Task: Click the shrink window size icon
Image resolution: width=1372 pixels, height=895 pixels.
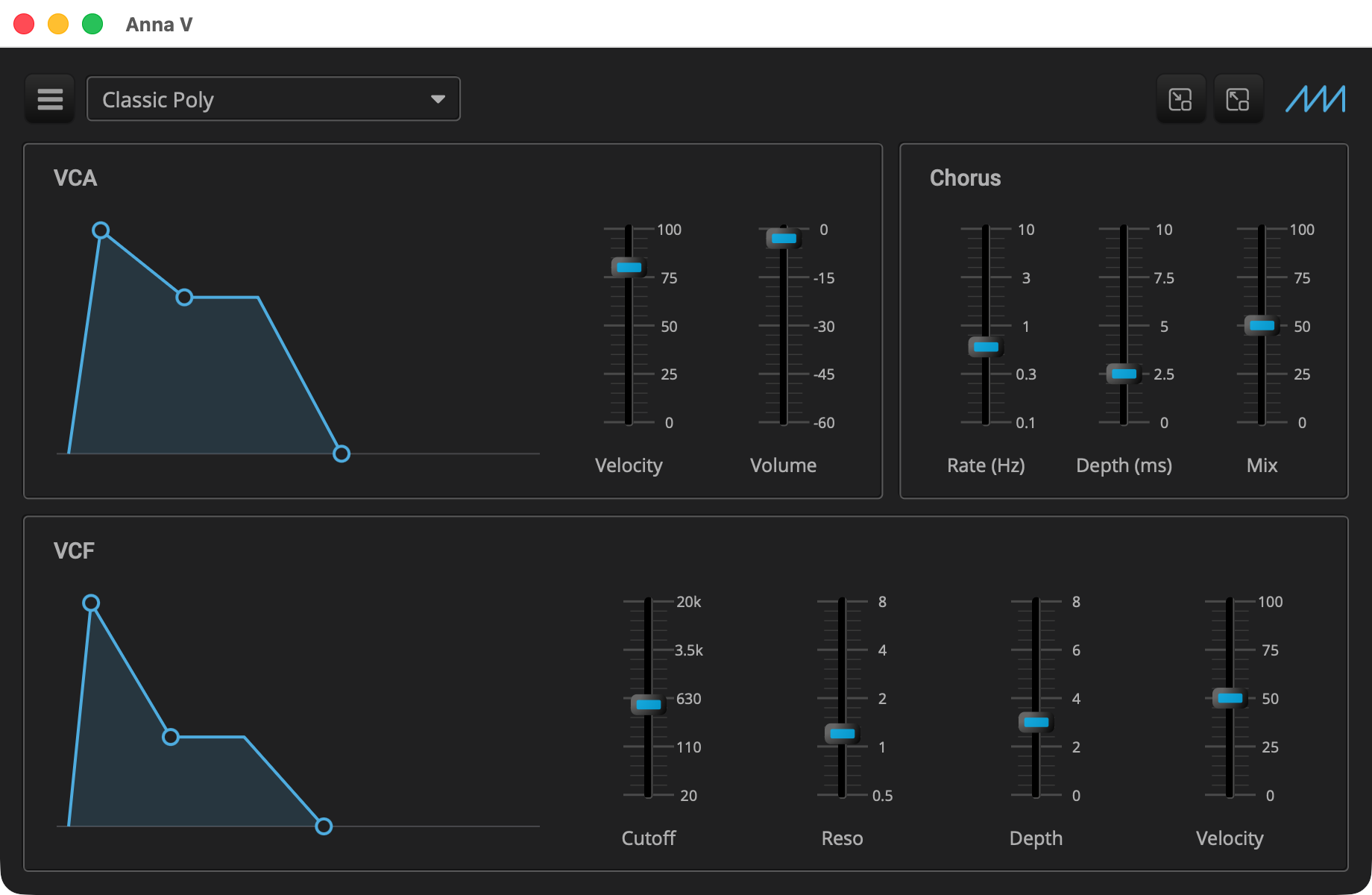Action: pos(1180,99)
